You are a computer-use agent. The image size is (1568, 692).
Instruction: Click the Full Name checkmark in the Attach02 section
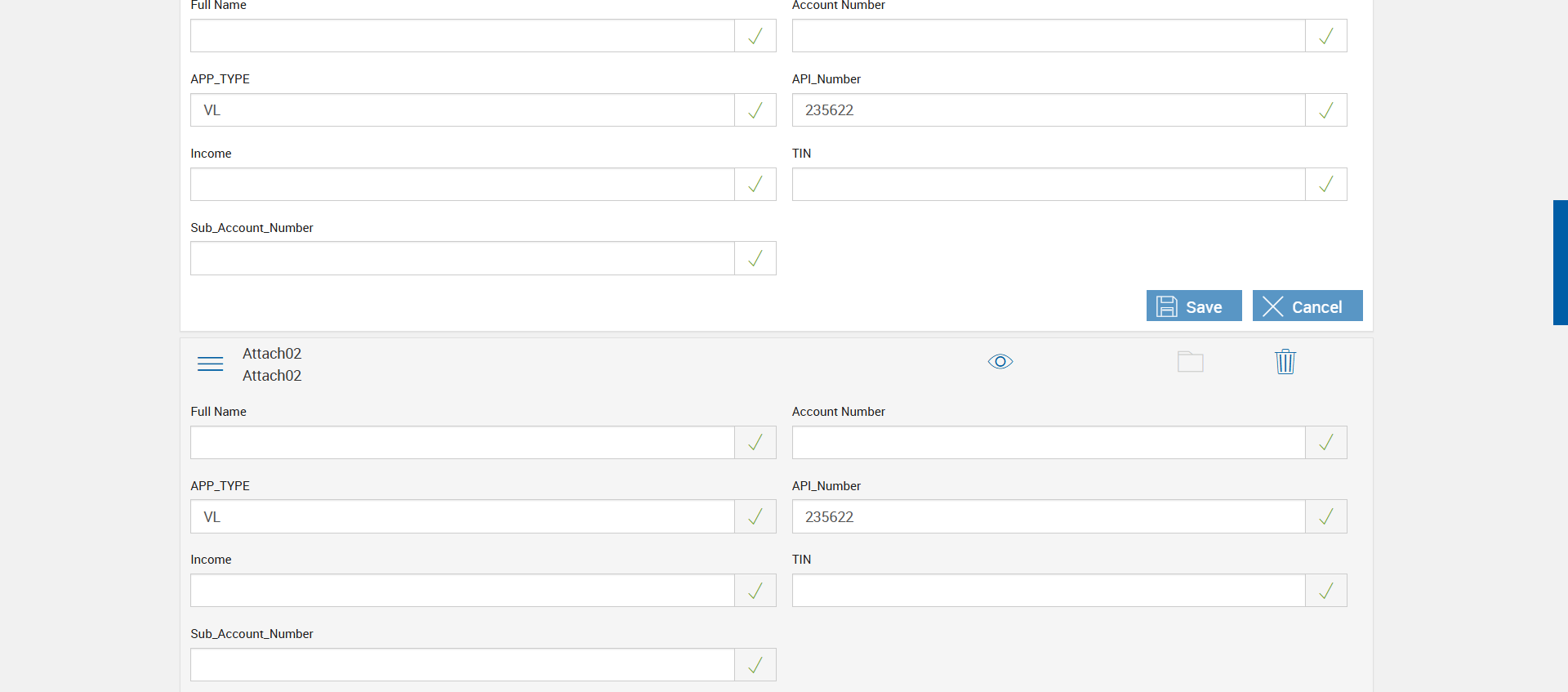click(x=755, y=442)
